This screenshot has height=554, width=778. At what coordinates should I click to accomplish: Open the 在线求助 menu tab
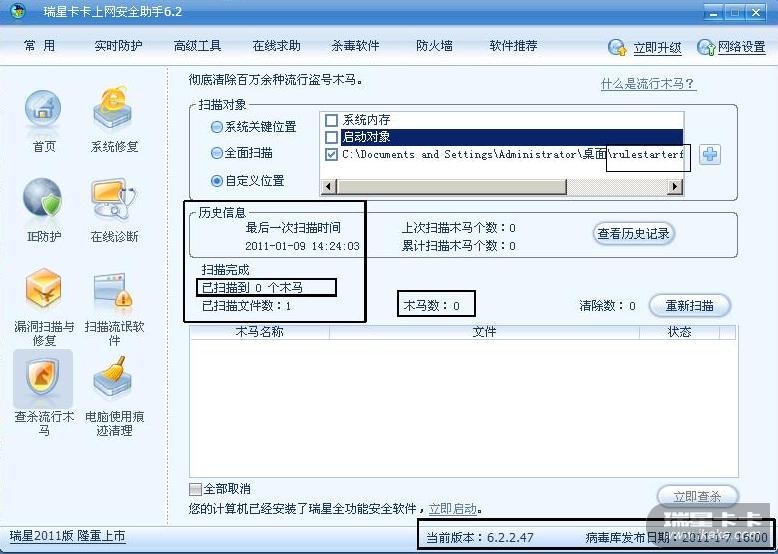[x=276, y=46]
